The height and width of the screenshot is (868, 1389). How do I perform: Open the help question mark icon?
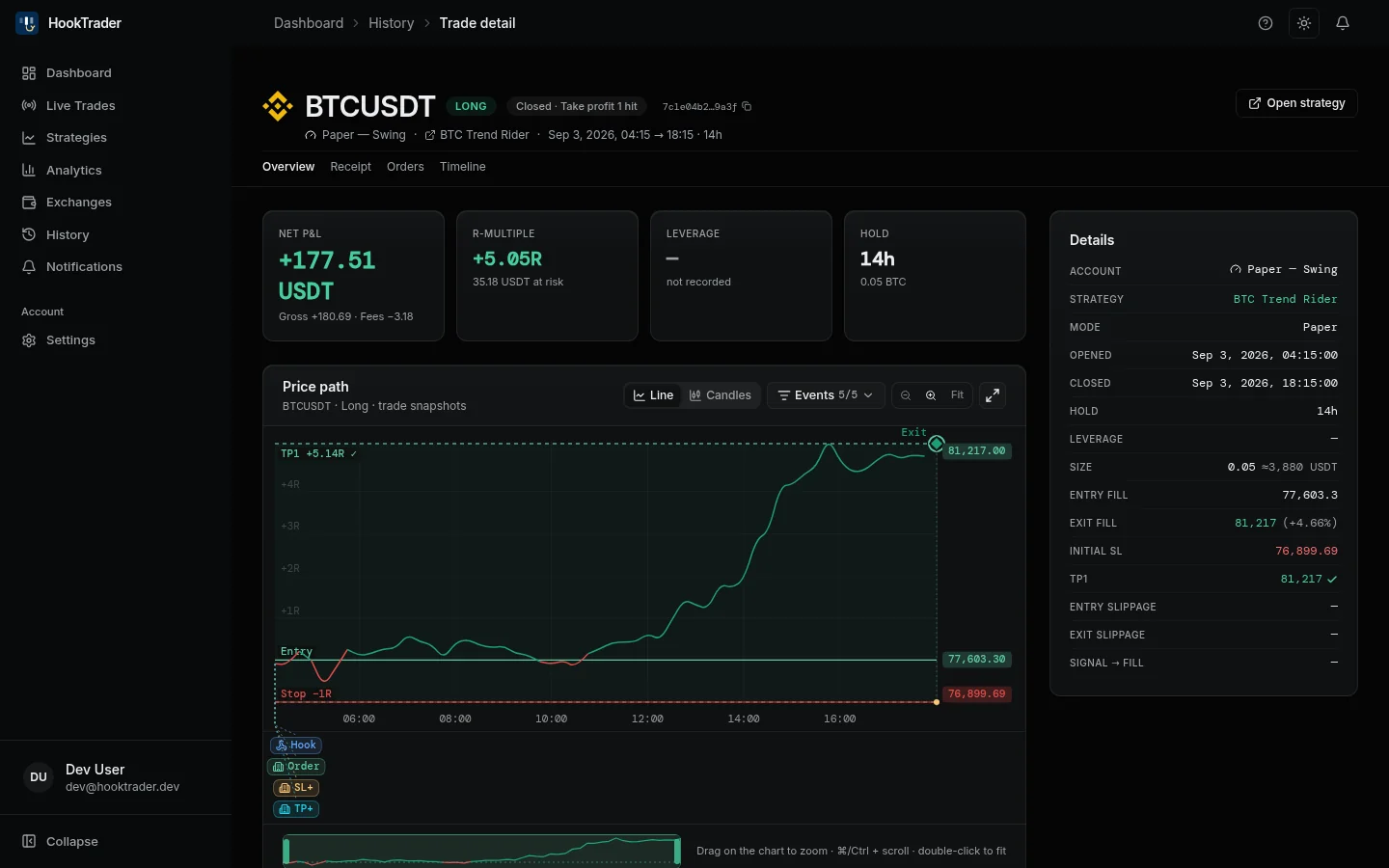point(1266,23)
